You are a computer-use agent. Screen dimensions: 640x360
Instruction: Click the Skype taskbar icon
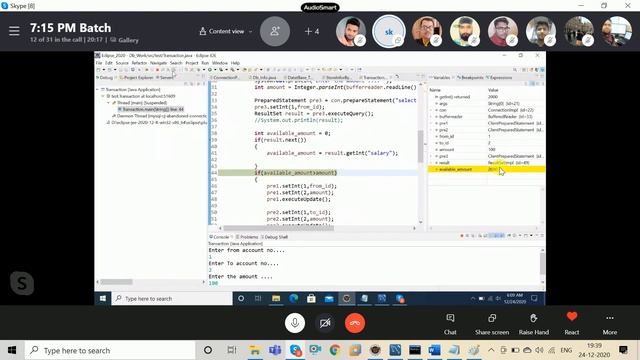pos(295,350)
